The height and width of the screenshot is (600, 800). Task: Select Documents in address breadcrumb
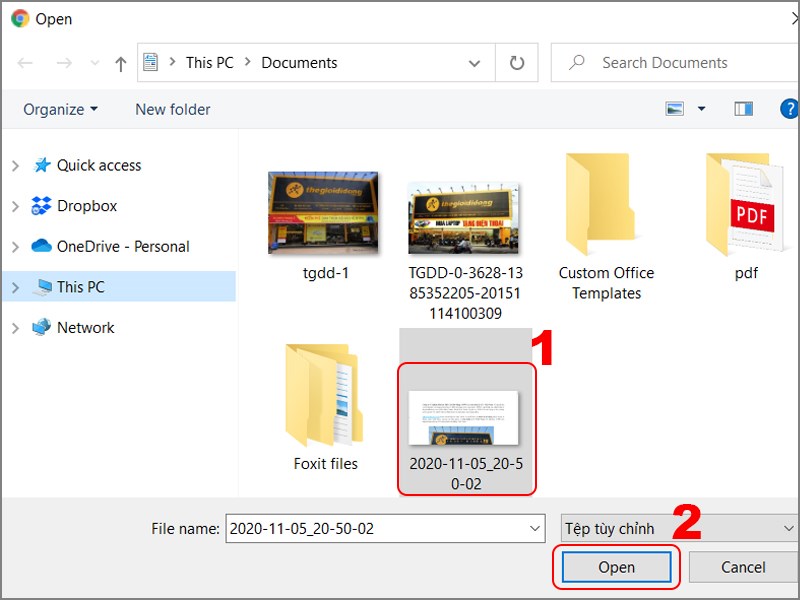(299, 63)
